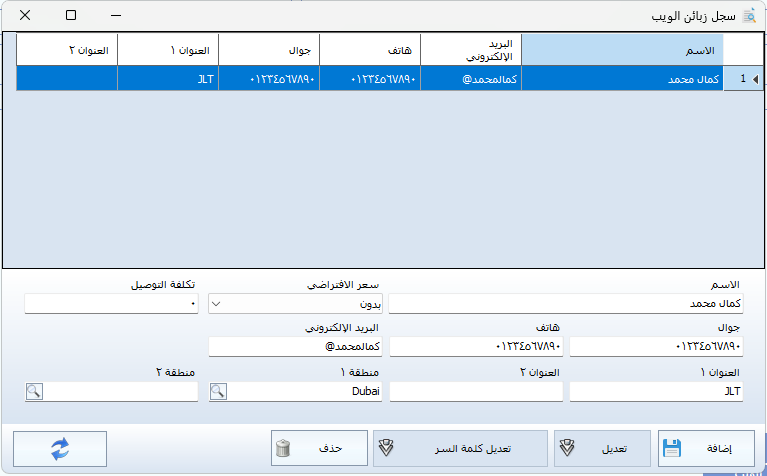Sort by the جوال column header

tap(269, 49)
